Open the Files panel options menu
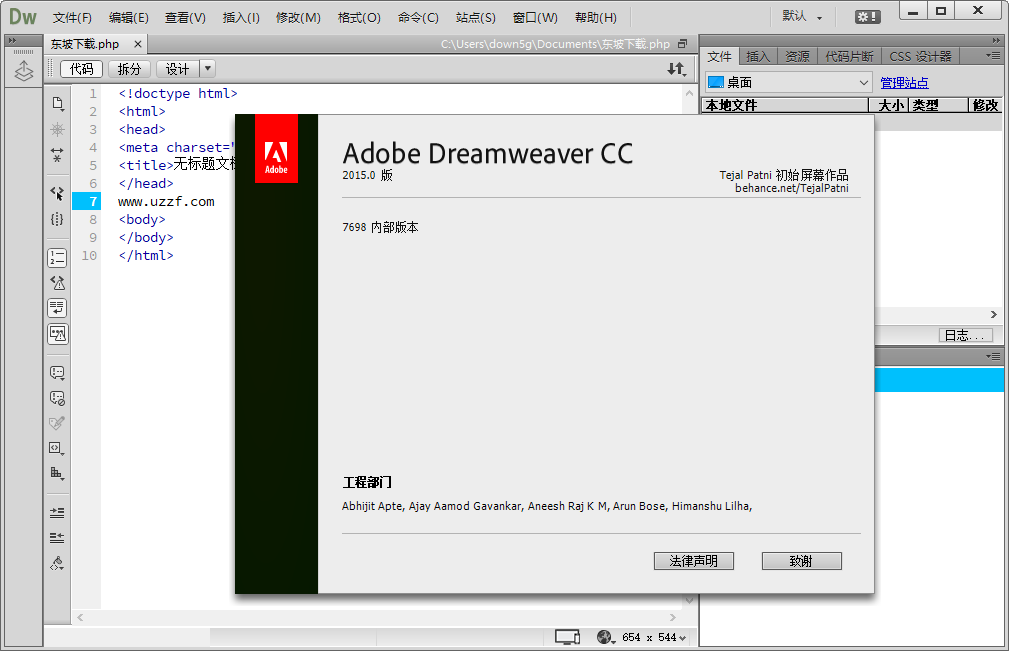Viewport: 1009px width, 651px height. [x=994, y=56]
